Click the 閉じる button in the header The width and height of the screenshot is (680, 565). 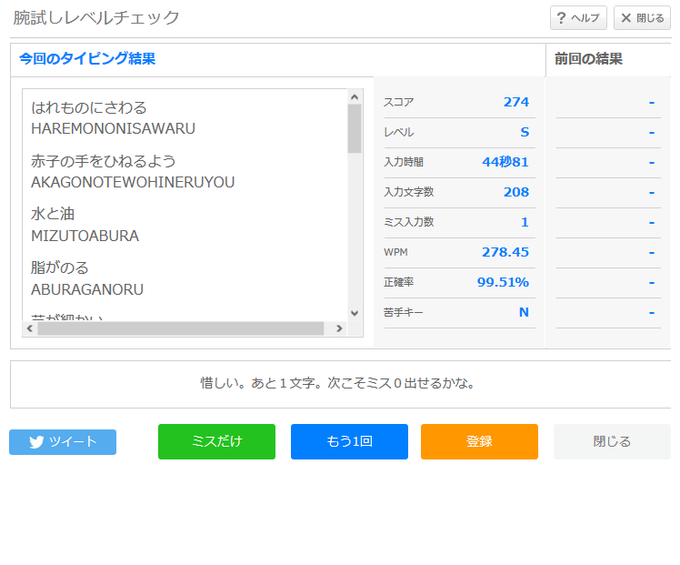(642, 18)
